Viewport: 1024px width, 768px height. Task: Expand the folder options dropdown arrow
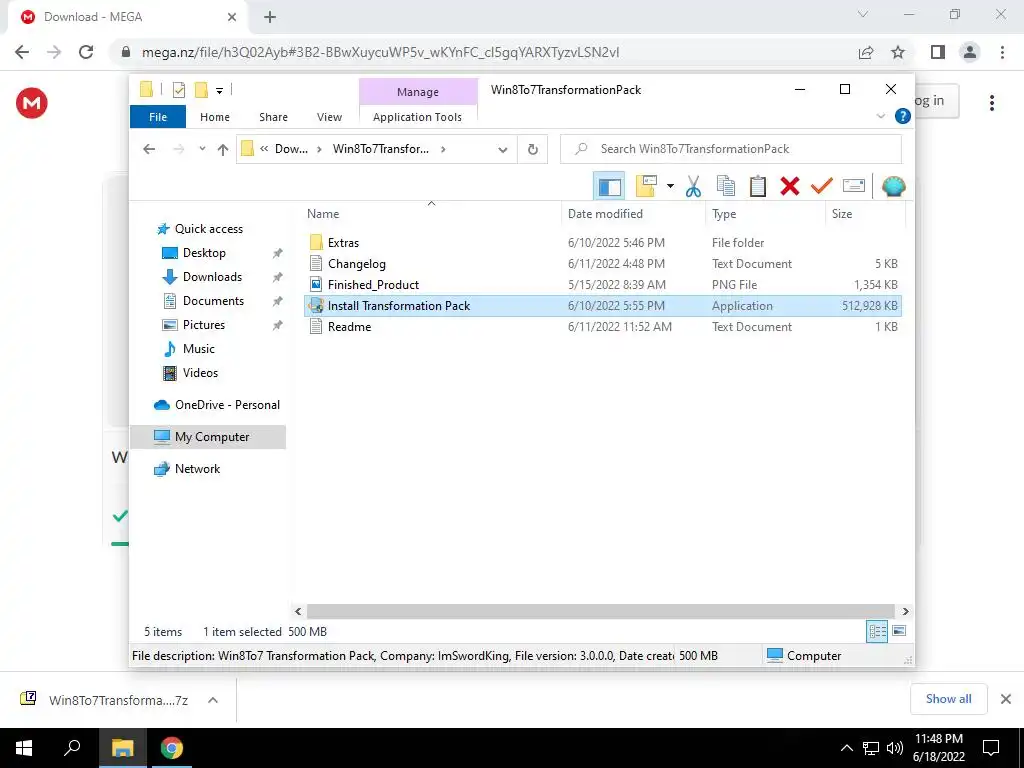pyautogui.click(x=670, y=186)
